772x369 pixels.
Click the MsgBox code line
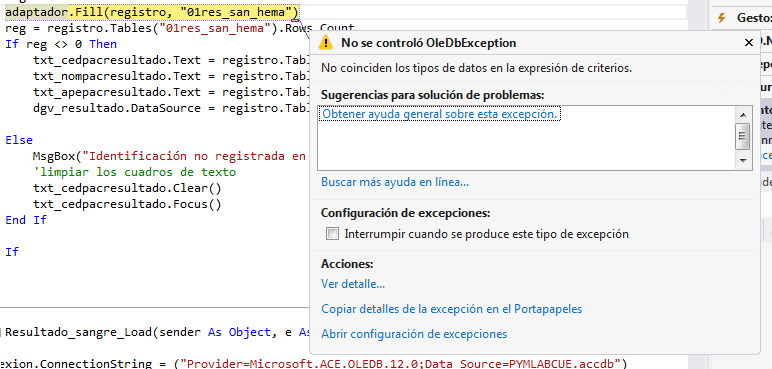tap(170, 157)
